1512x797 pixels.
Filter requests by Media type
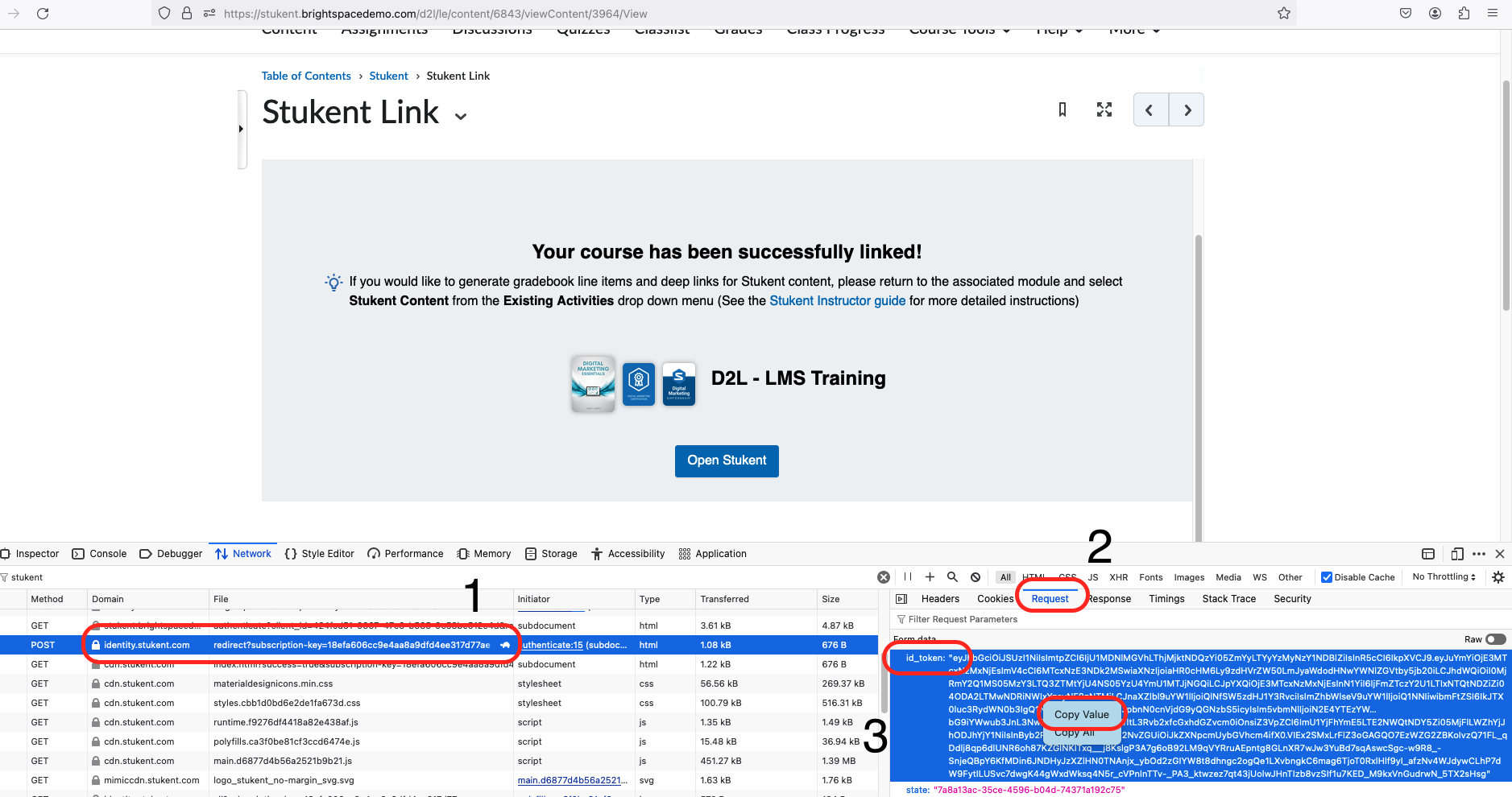1228,577
